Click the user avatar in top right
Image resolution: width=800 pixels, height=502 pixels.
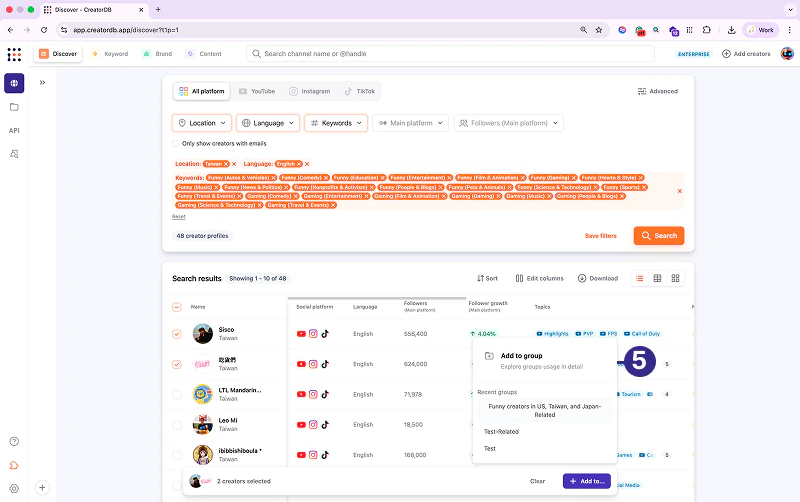pos(787,54)
